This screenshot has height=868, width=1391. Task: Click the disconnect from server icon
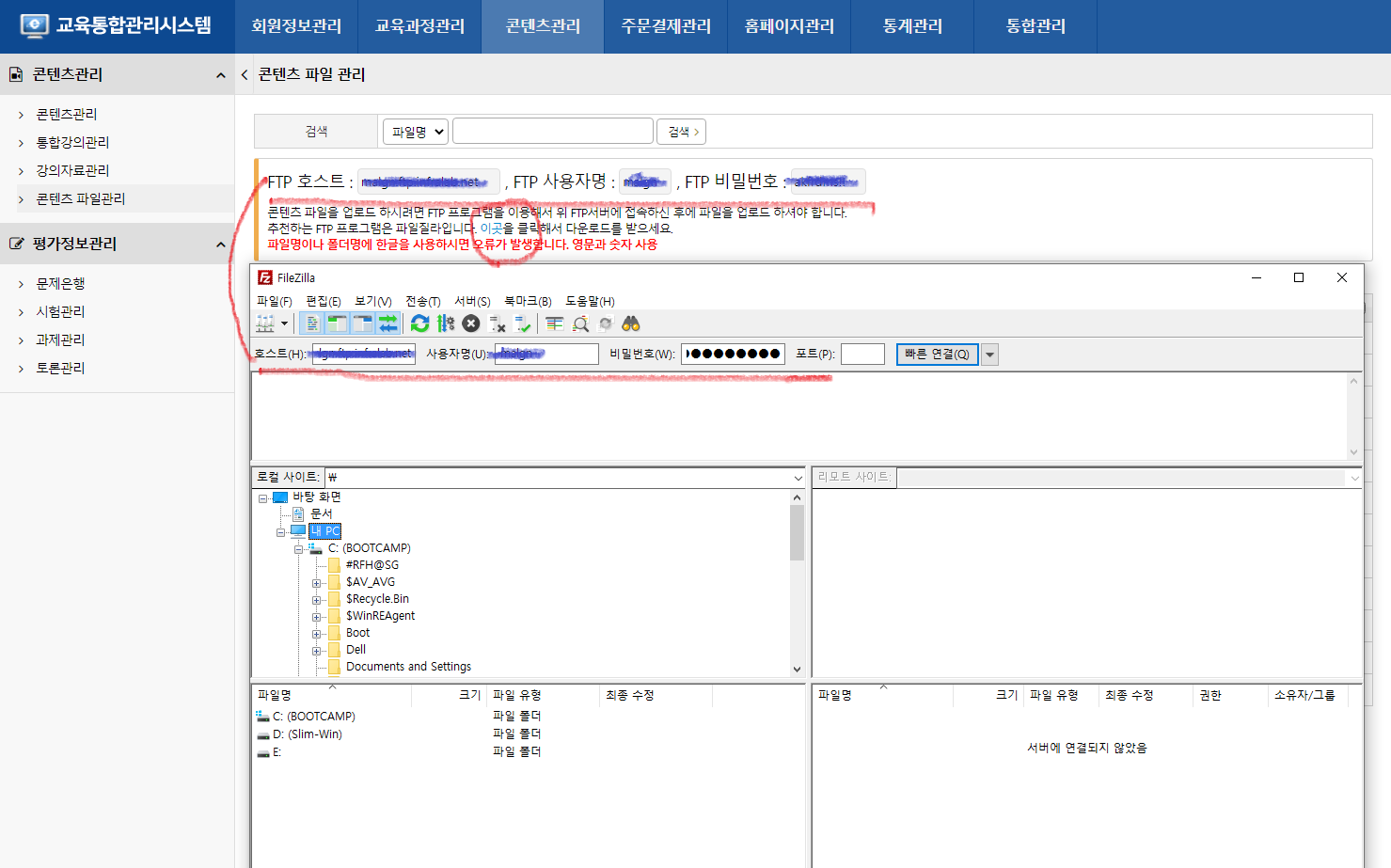click(498, 324)
